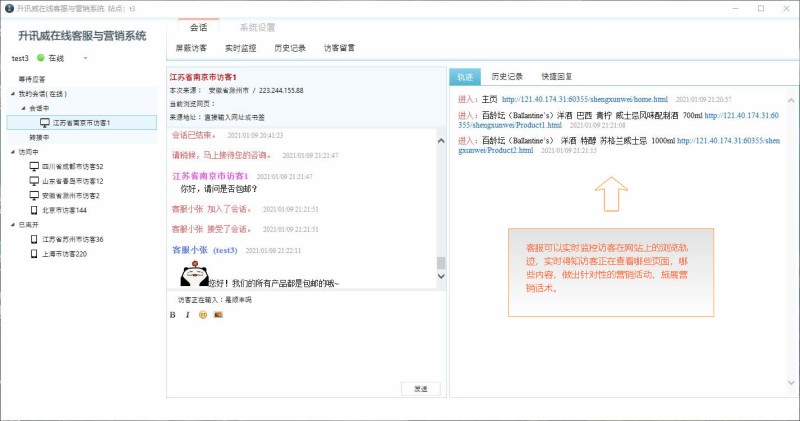The image size is (800, 421).
Task: Click the IP address 223.244.155.88
Action: [x=281, y=90]
